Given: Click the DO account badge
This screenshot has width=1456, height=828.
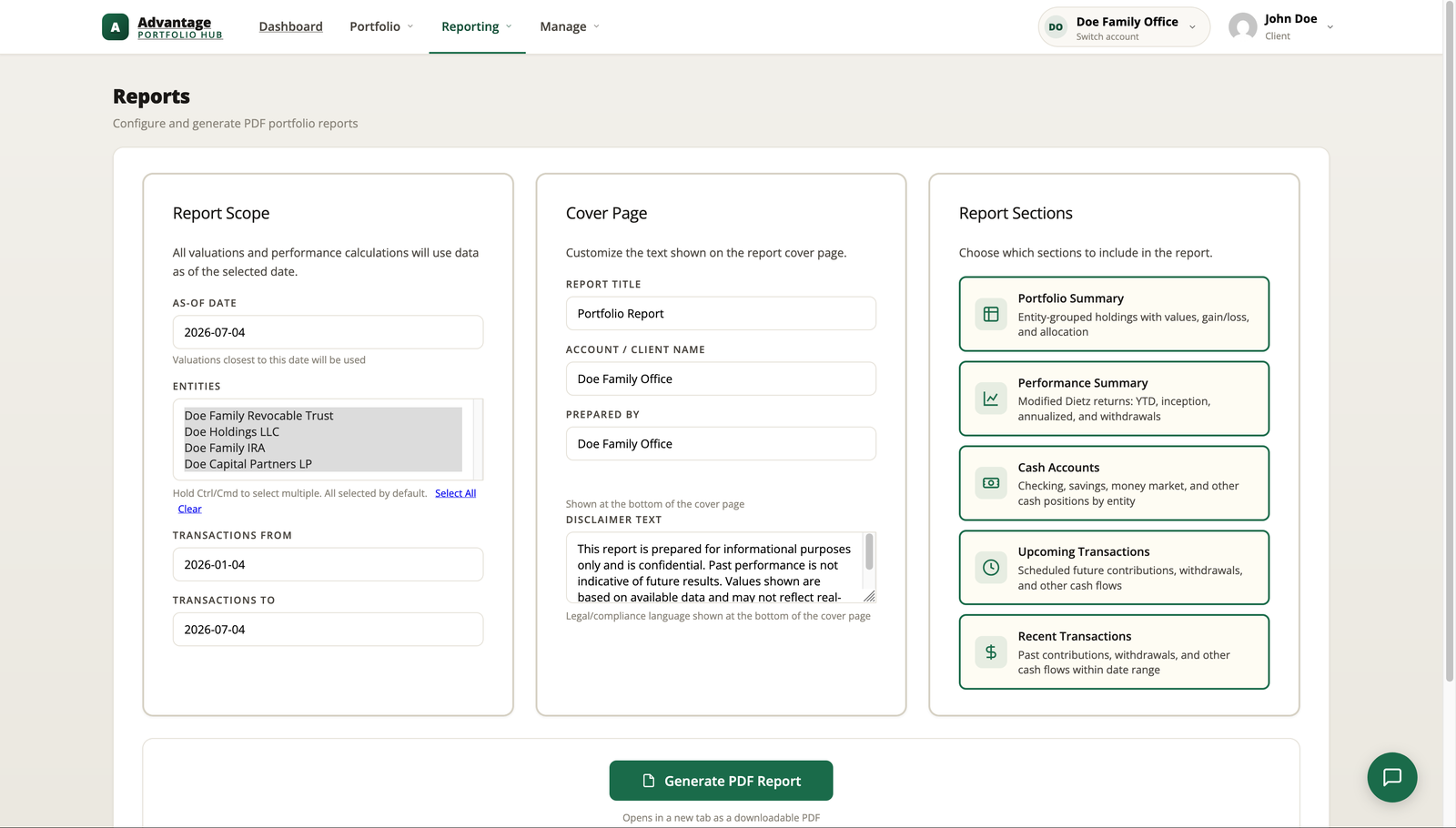Looking at the screenshot, I should [x=1056, y=27].
